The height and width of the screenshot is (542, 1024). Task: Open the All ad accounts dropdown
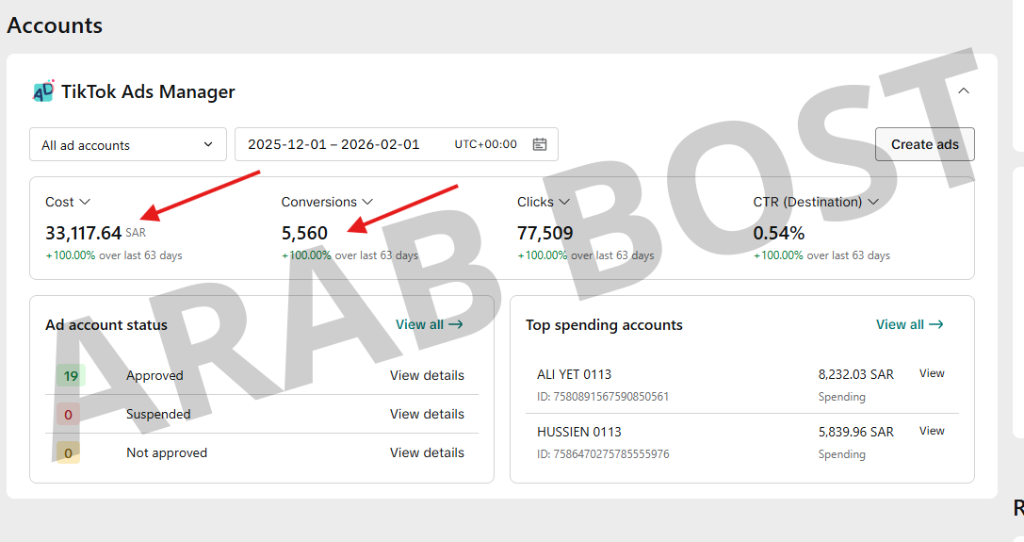(x=128, y=144)
